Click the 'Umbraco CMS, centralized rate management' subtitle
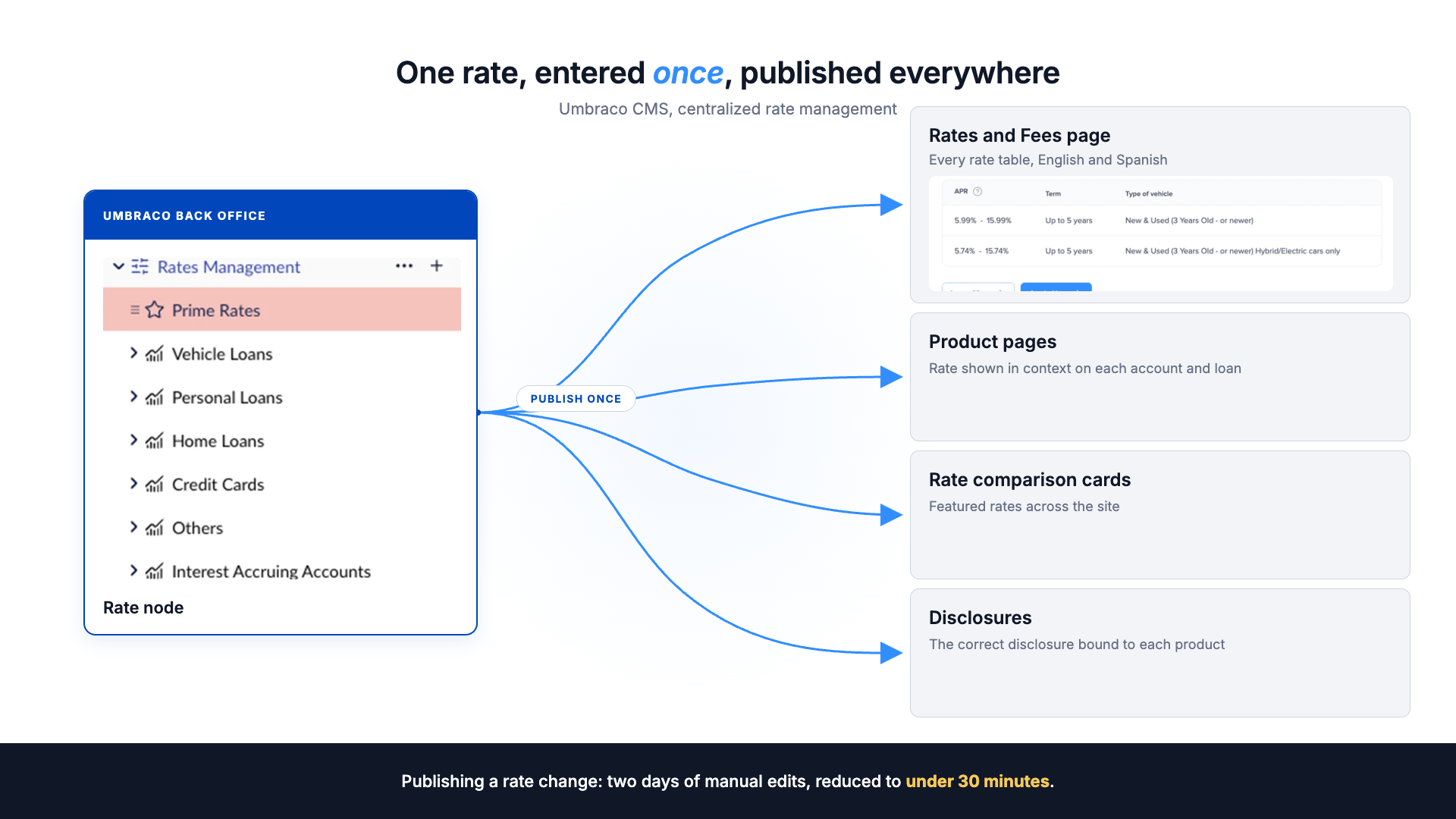1456x819 pixels. [x=728, y=109]
